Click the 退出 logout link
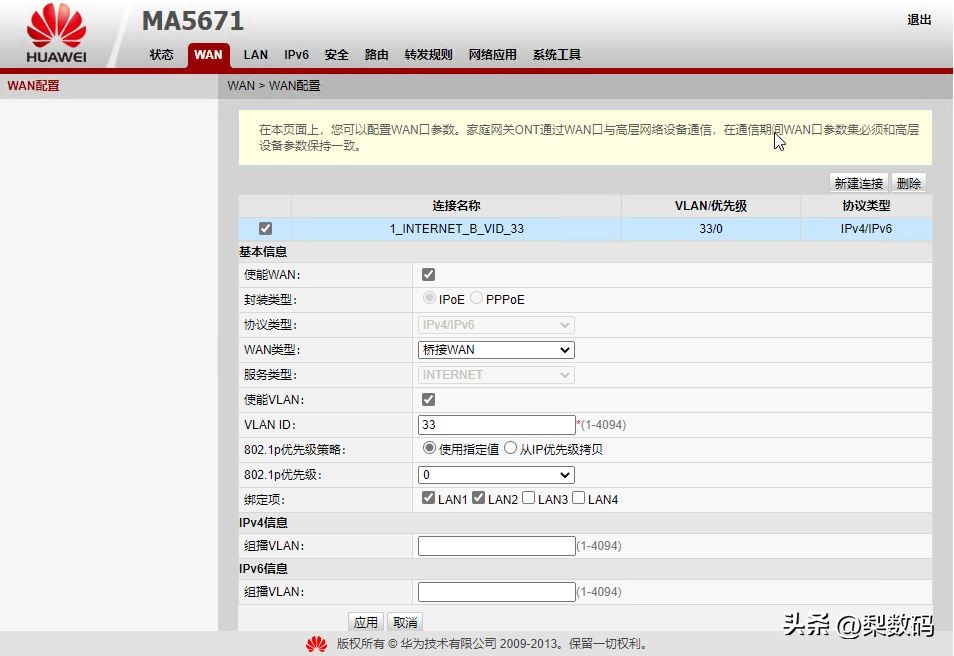Image resolution: width=954 pixels, height=656 pixels. pyautogui.click(x=919, y=19)
